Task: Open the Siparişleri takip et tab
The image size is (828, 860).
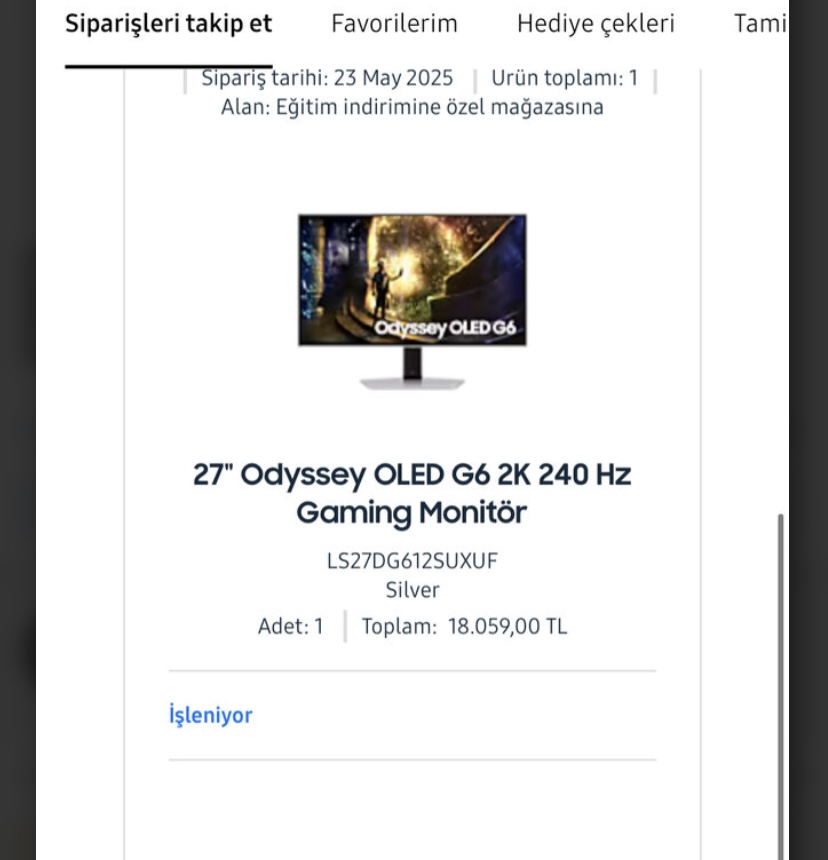Action: coord(168,24)
